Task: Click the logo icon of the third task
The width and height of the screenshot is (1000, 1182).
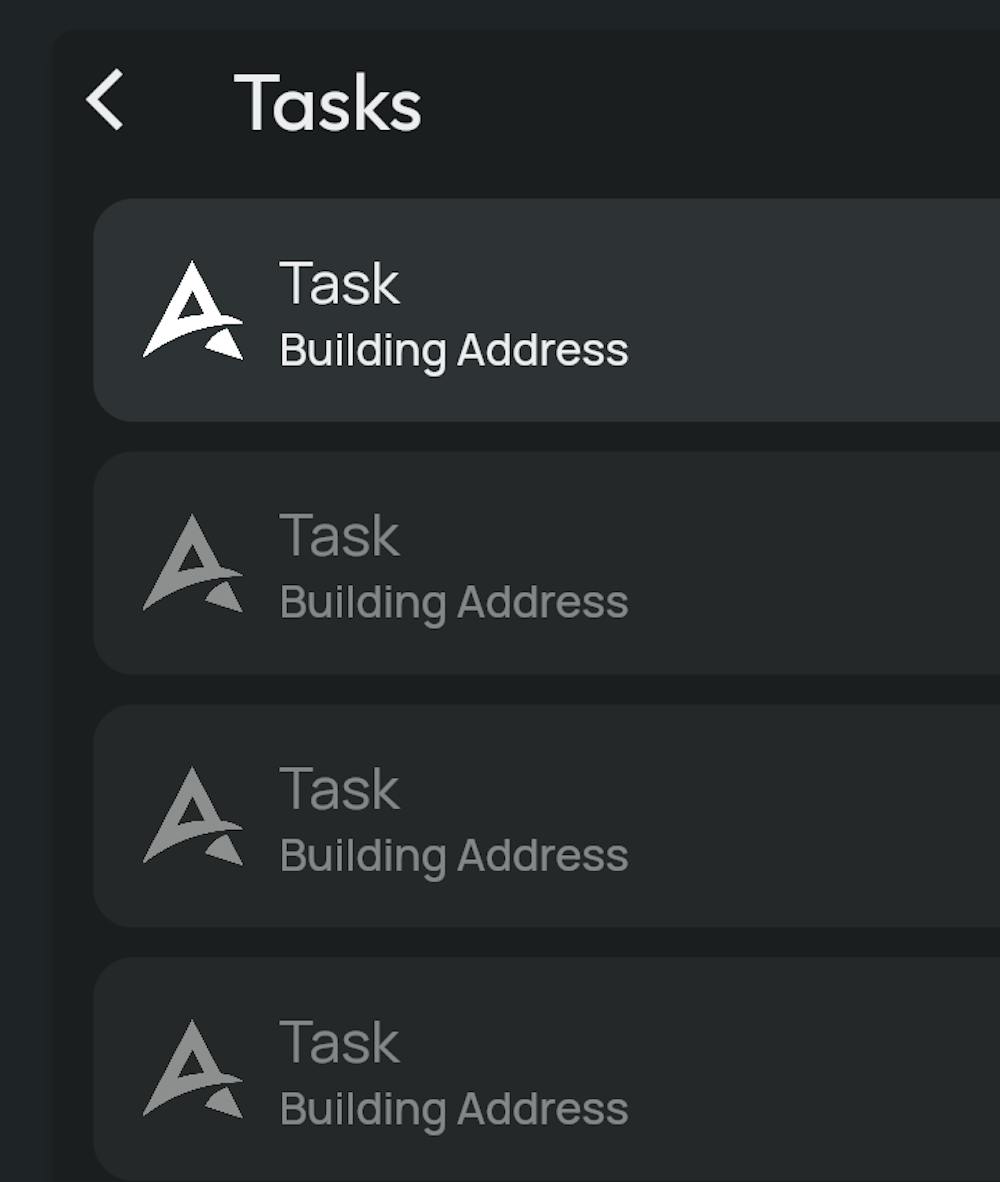Action: 193,816
